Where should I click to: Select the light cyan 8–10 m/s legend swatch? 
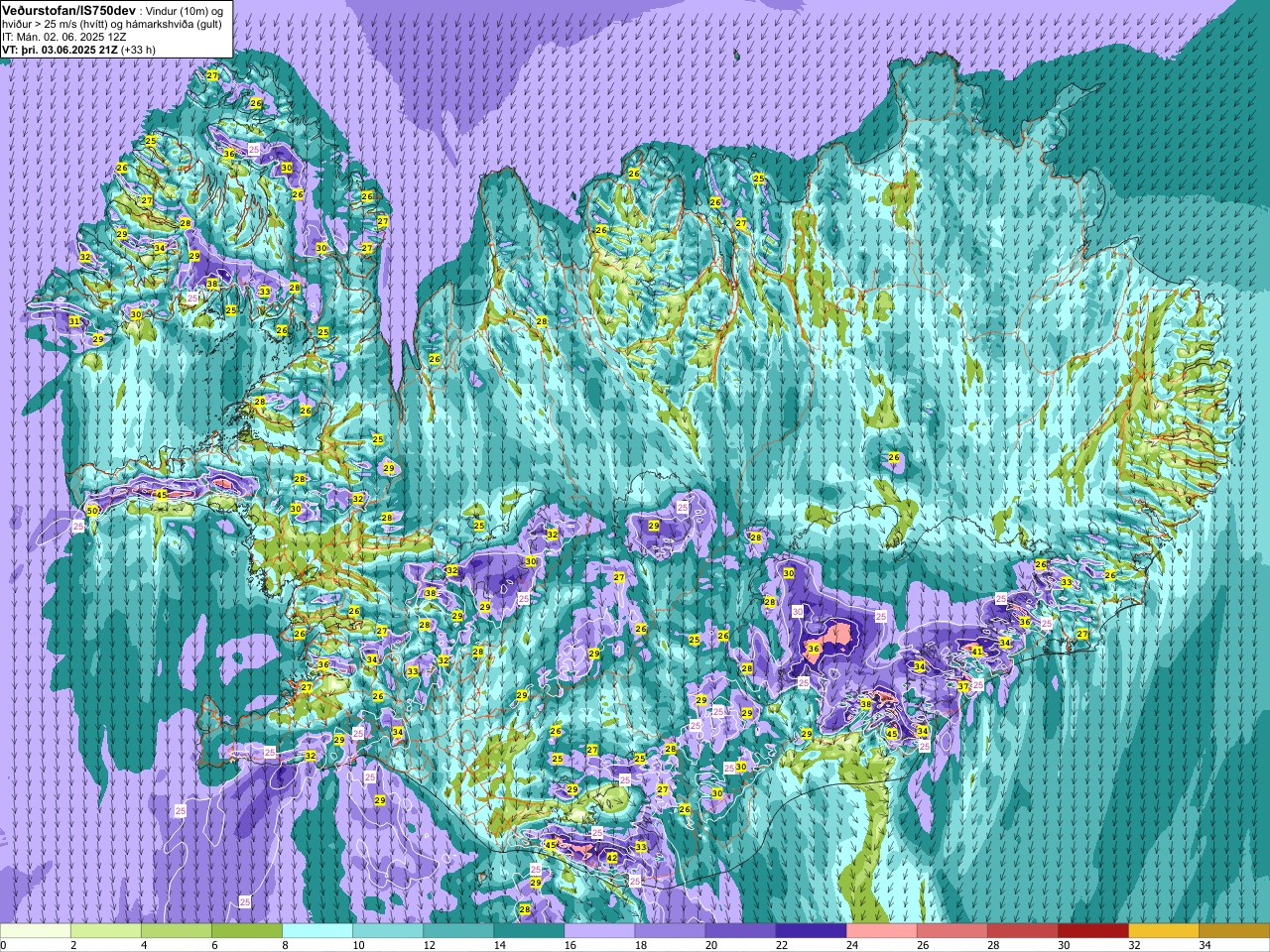point(317,931)
